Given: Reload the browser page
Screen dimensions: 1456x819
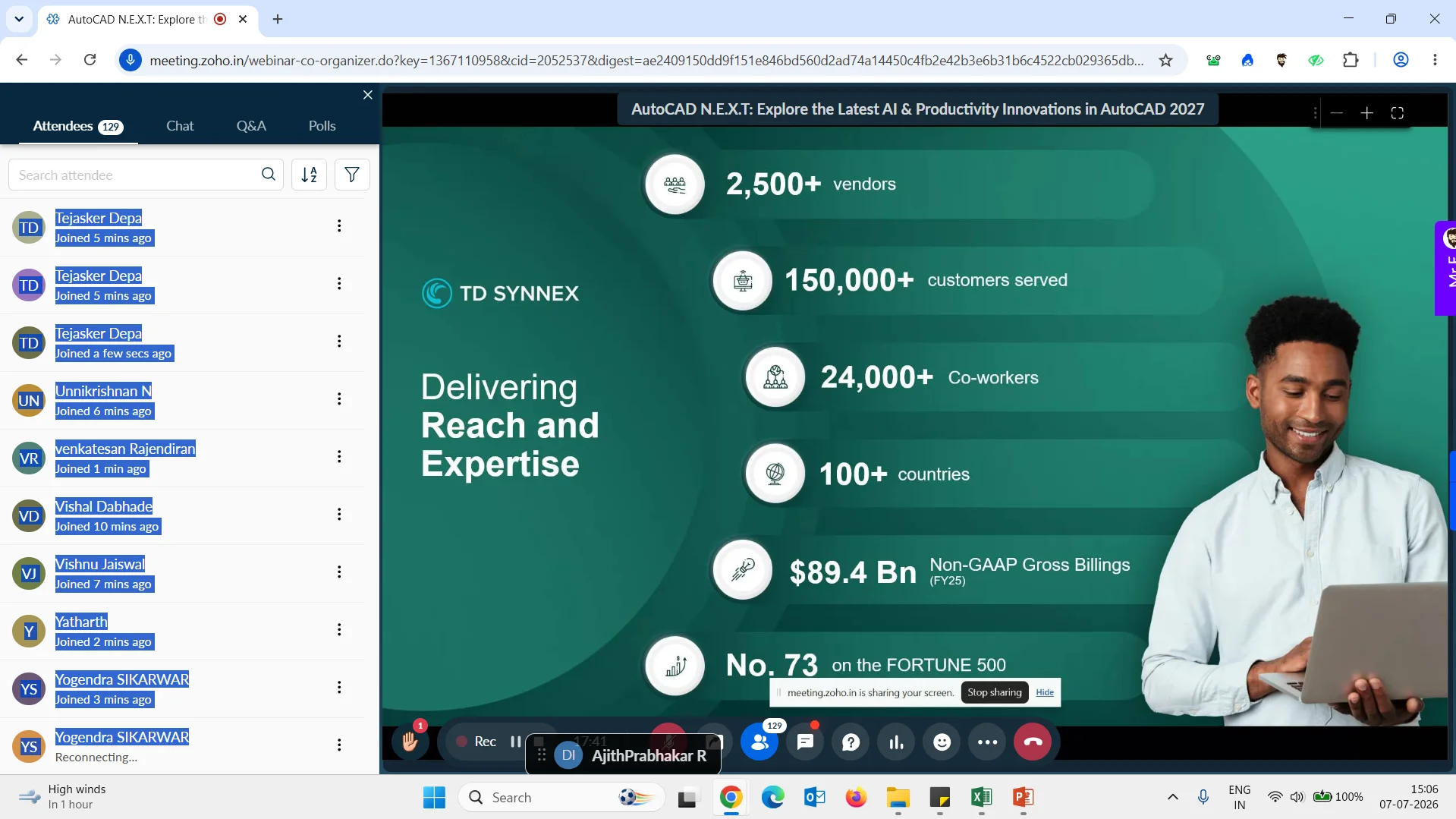Looking at the screenshot, I should pos(90,60).
